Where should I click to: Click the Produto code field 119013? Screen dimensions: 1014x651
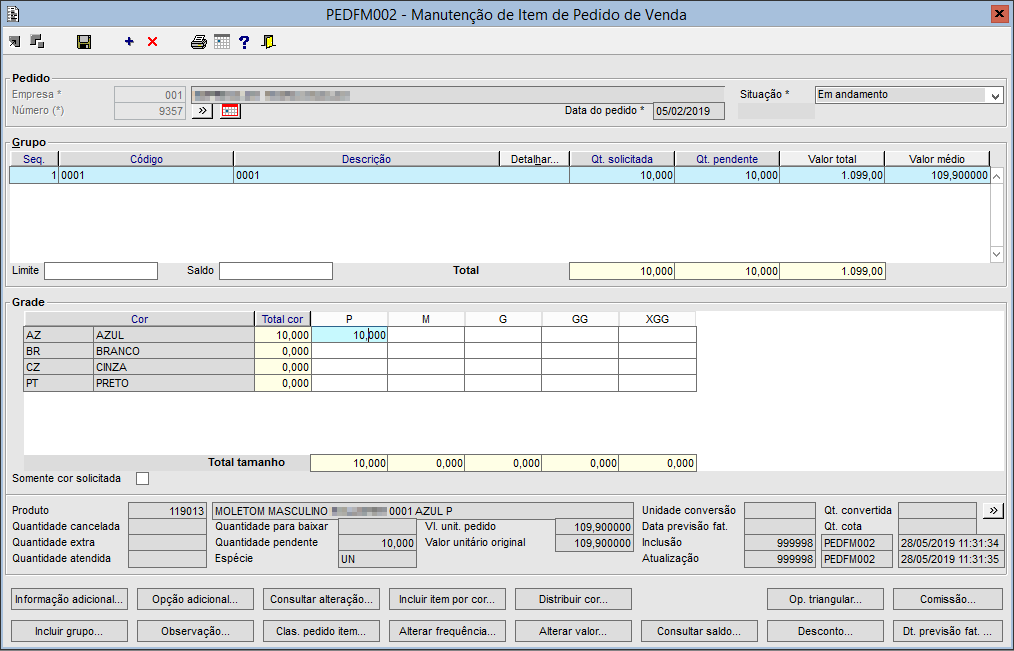[167, 511]
